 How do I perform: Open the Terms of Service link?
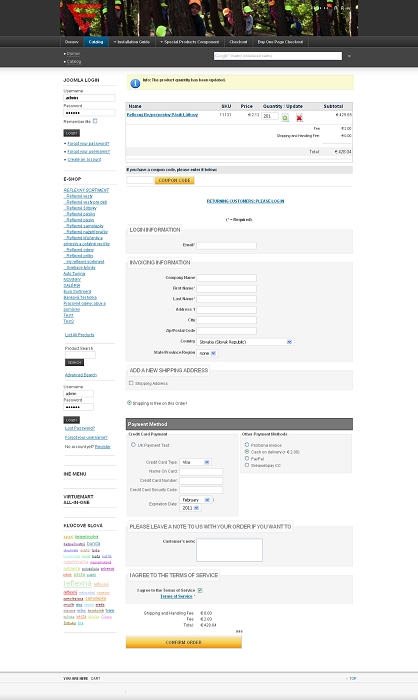click(x=176, y=596)
